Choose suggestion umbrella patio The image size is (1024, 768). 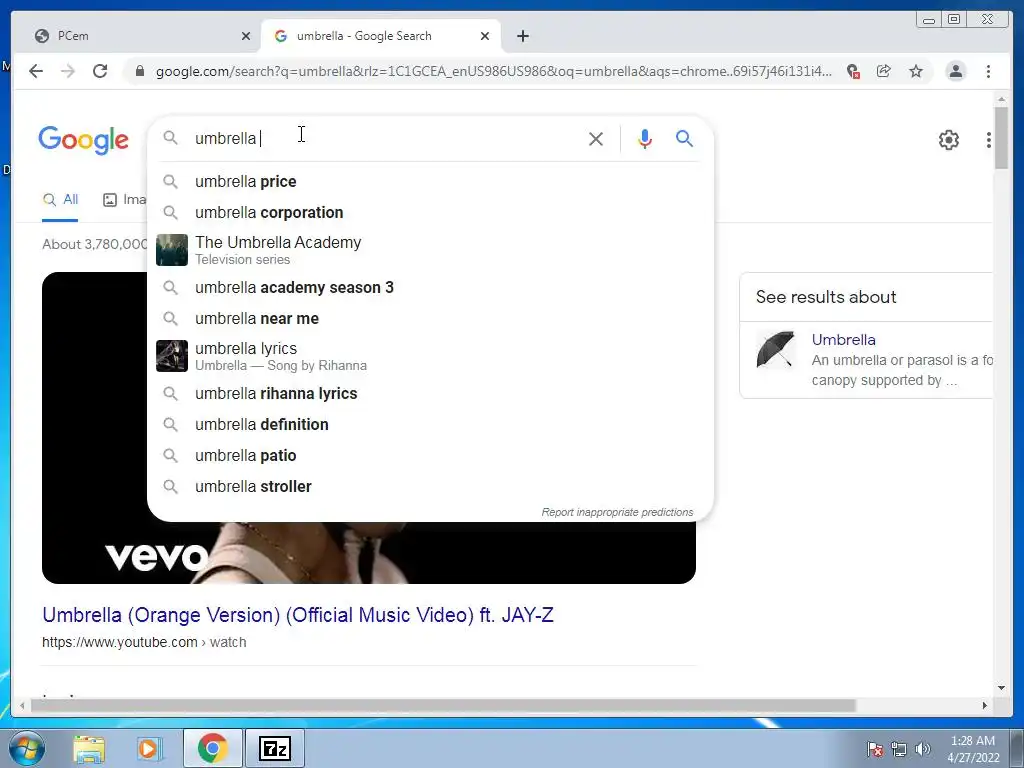(430, 456)
